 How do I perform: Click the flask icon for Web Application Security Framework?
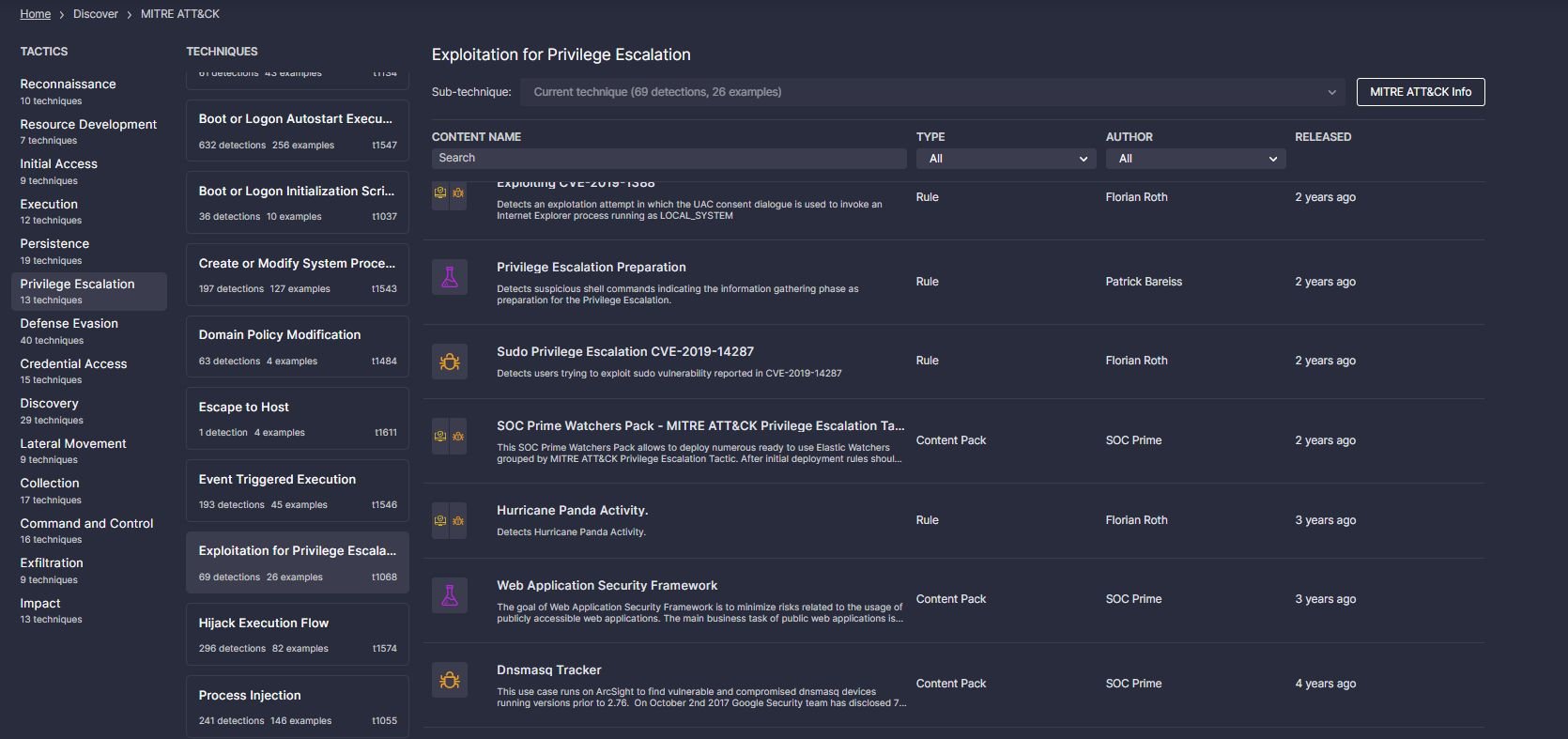(450, 595)
